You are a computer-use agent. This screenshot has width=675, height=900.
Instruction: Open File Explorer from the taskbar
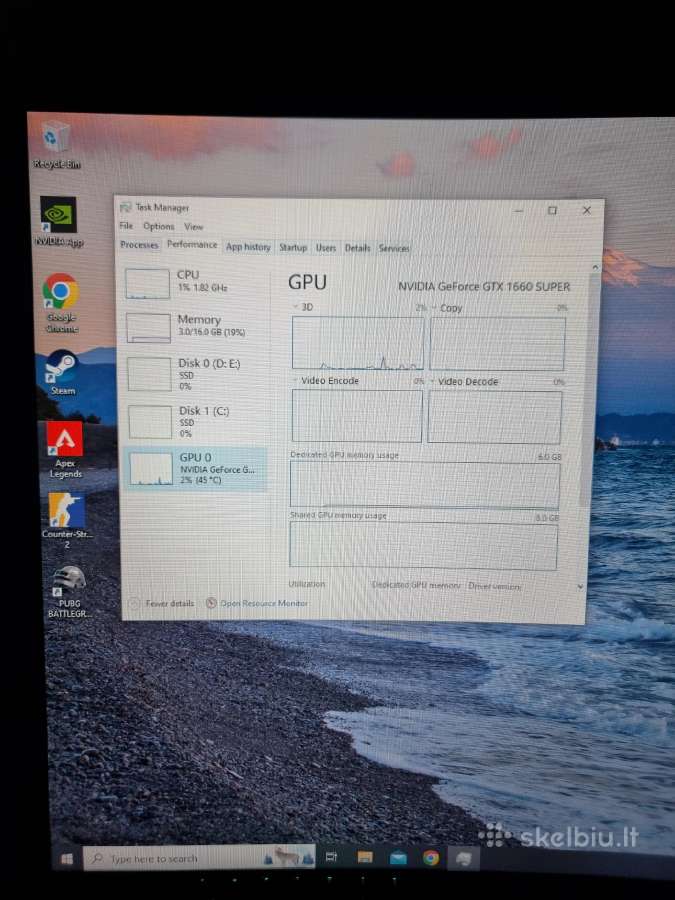coord(365,858)
